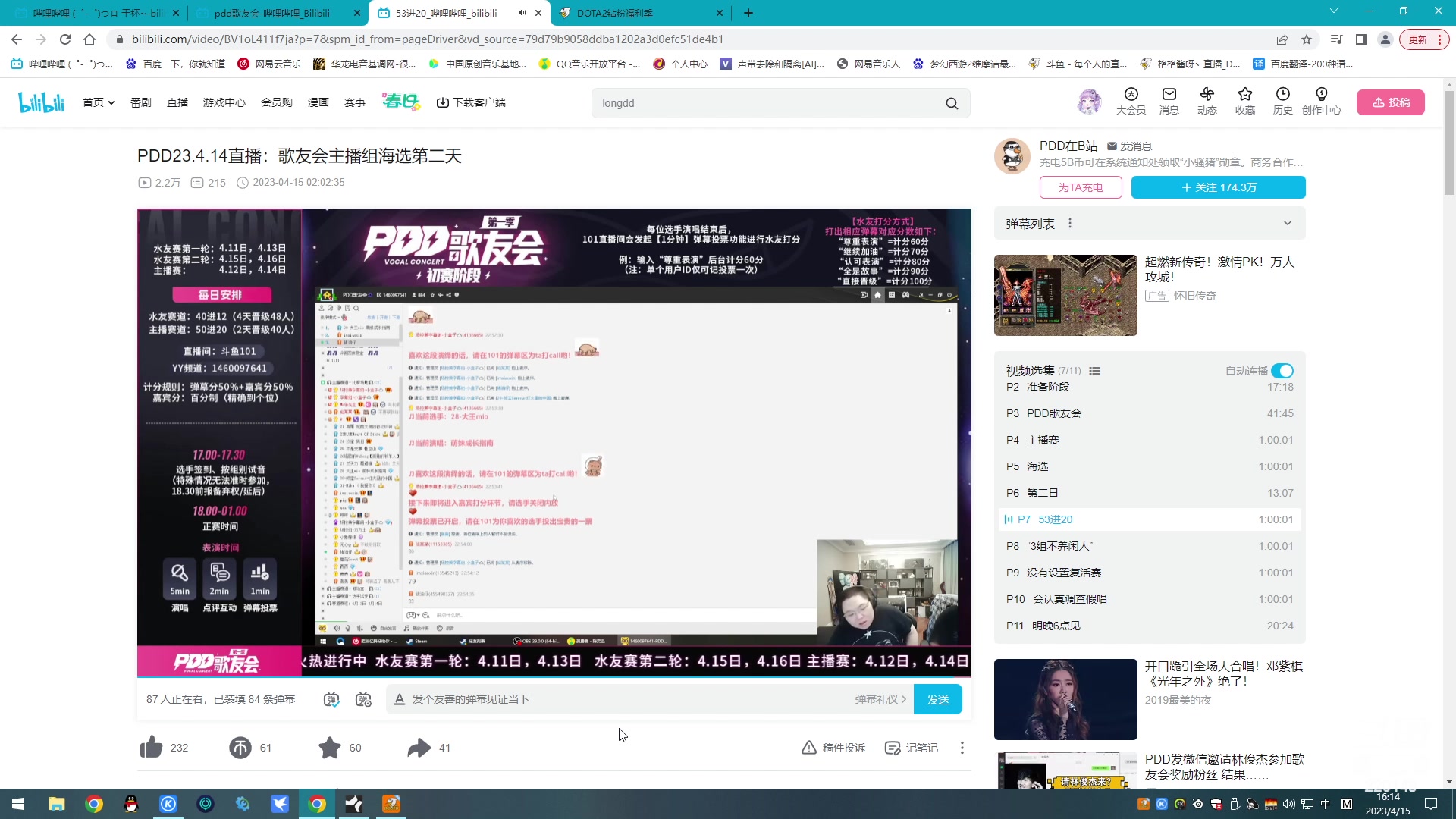Select episode P11 明晚6点见
The height and width of the screenshot is (819, 1456).
pos(1150,626)
